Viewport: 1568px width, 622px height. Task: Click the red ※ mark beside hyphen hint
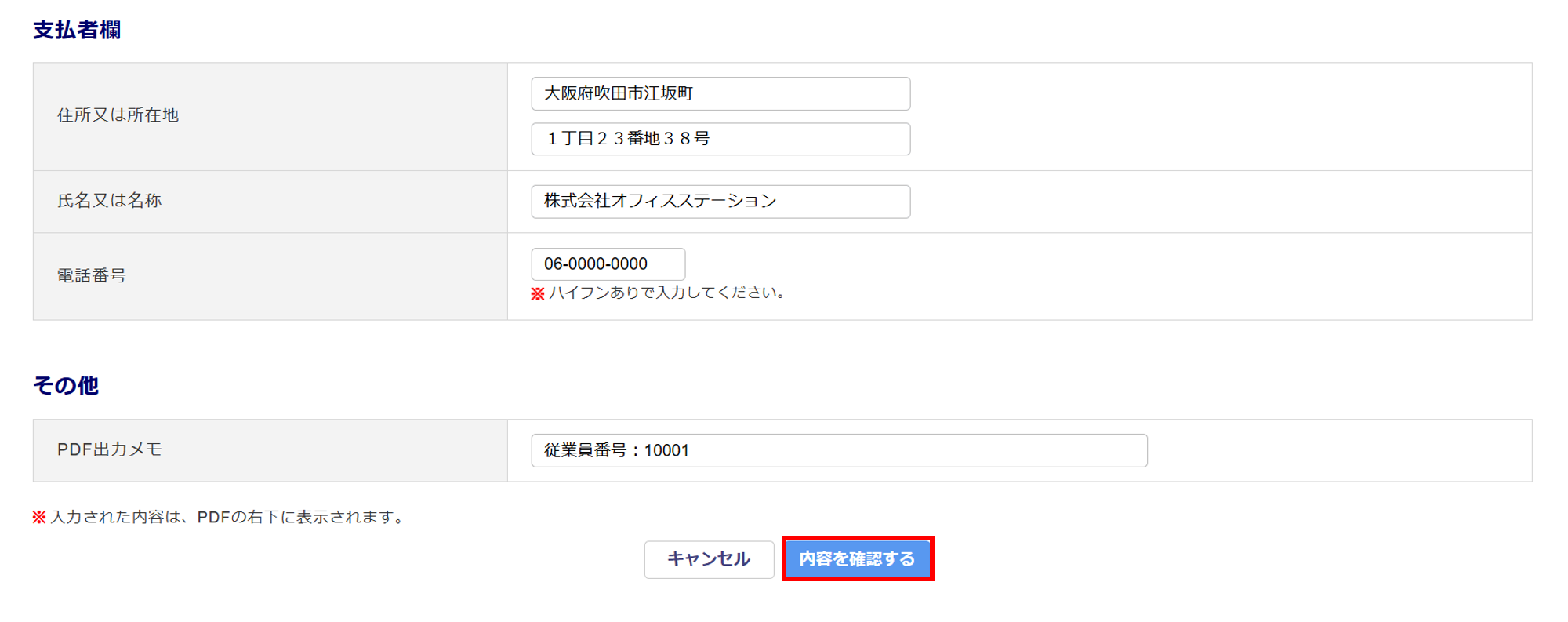(538, 293)
